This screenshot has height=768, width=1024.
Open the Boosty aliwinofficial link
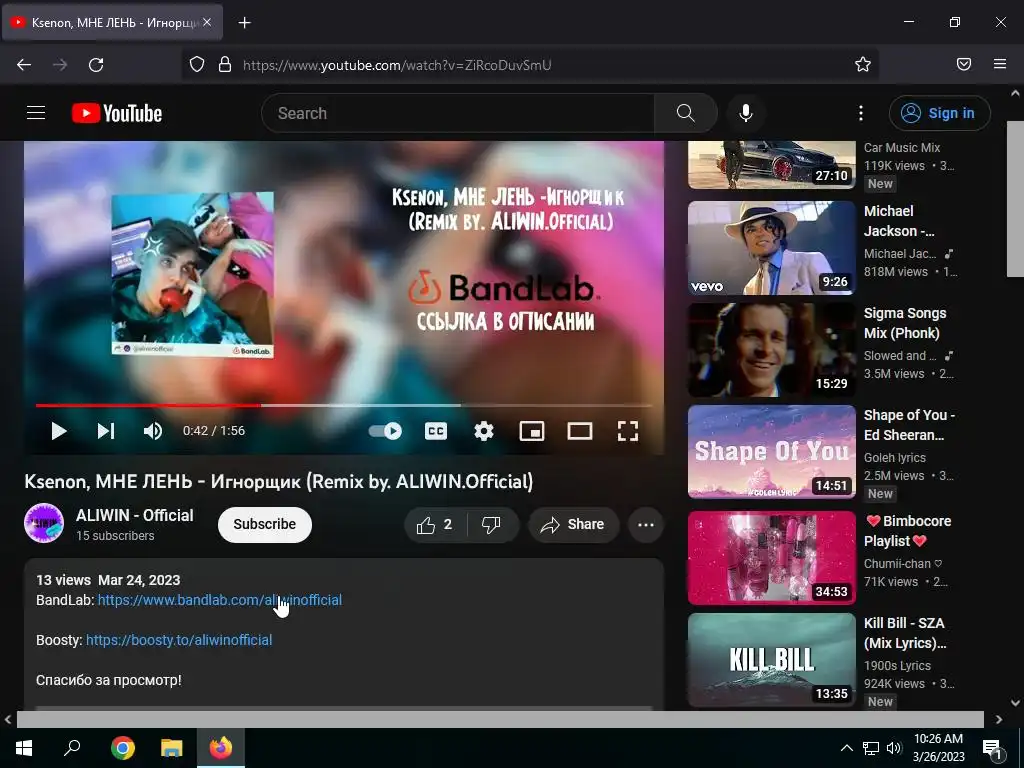pos(179,640)
